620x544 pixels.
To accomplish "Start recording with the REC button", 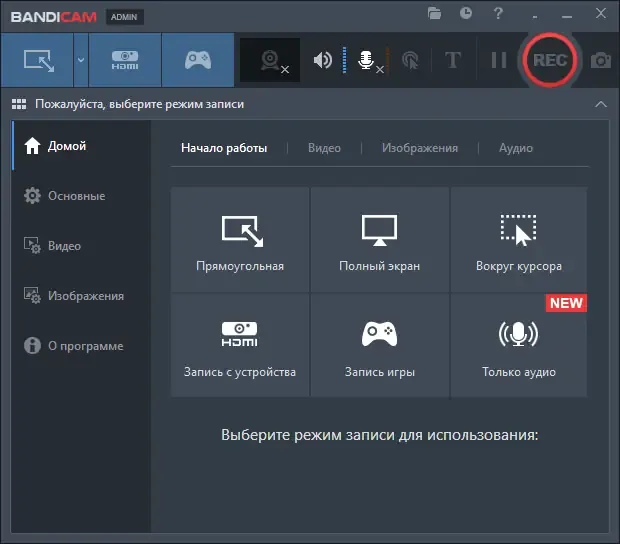I will click(550, 60).
